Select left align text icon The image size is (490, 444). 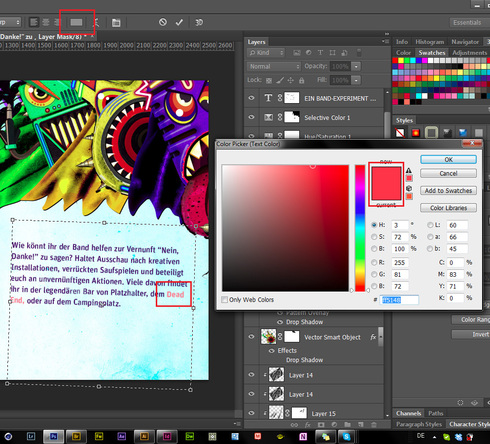(34, 22)
